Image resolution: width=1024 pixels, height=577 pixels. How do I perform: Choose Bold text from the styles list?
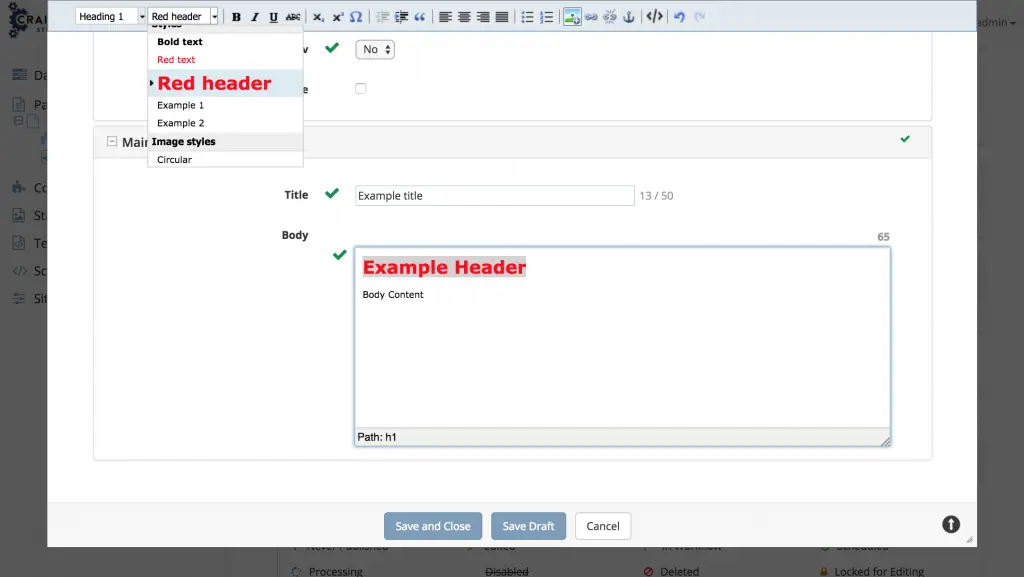point(180,42)
